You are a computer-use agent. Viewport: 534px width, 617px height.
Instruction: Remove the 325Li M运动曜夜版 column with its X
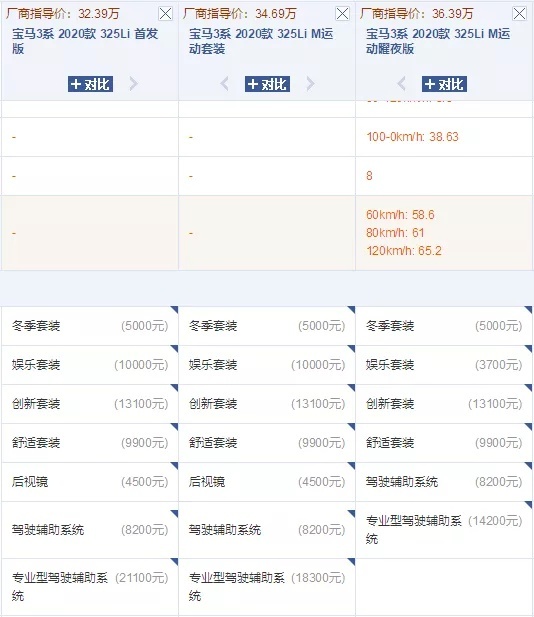click(x=519, y=14)
